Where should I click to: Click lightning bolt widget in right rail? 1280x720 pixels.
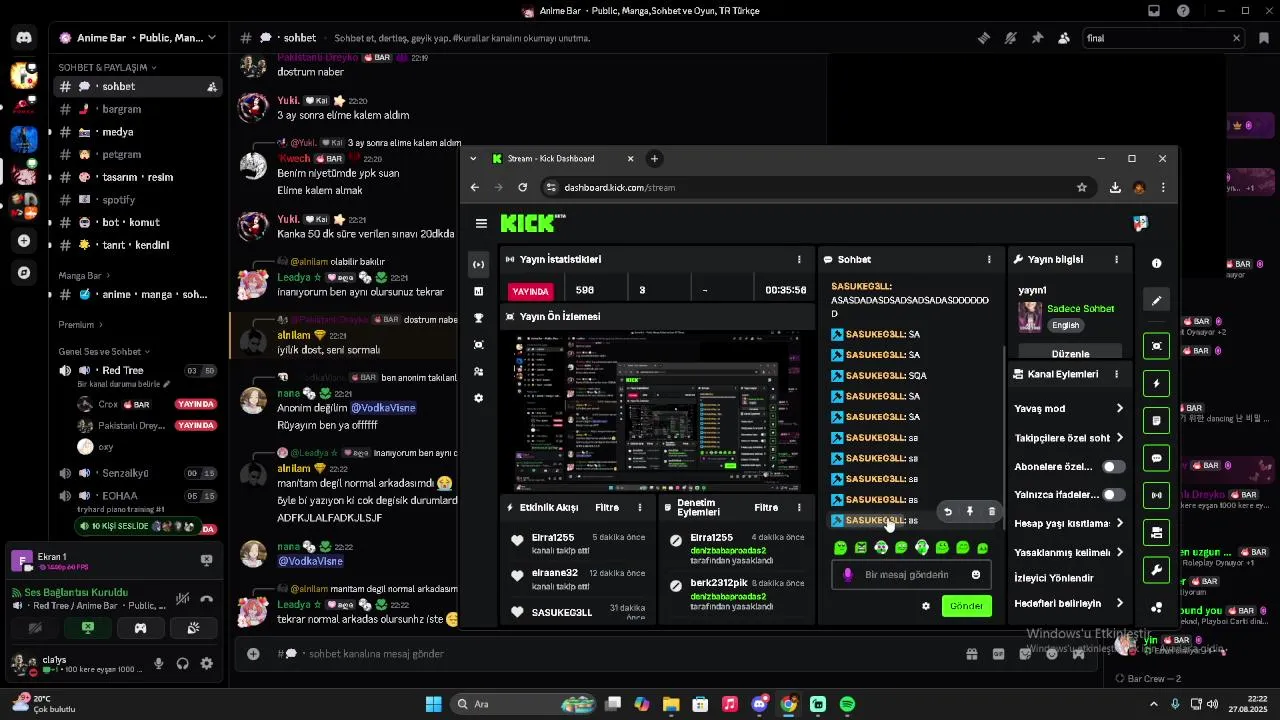[1156, 383]
